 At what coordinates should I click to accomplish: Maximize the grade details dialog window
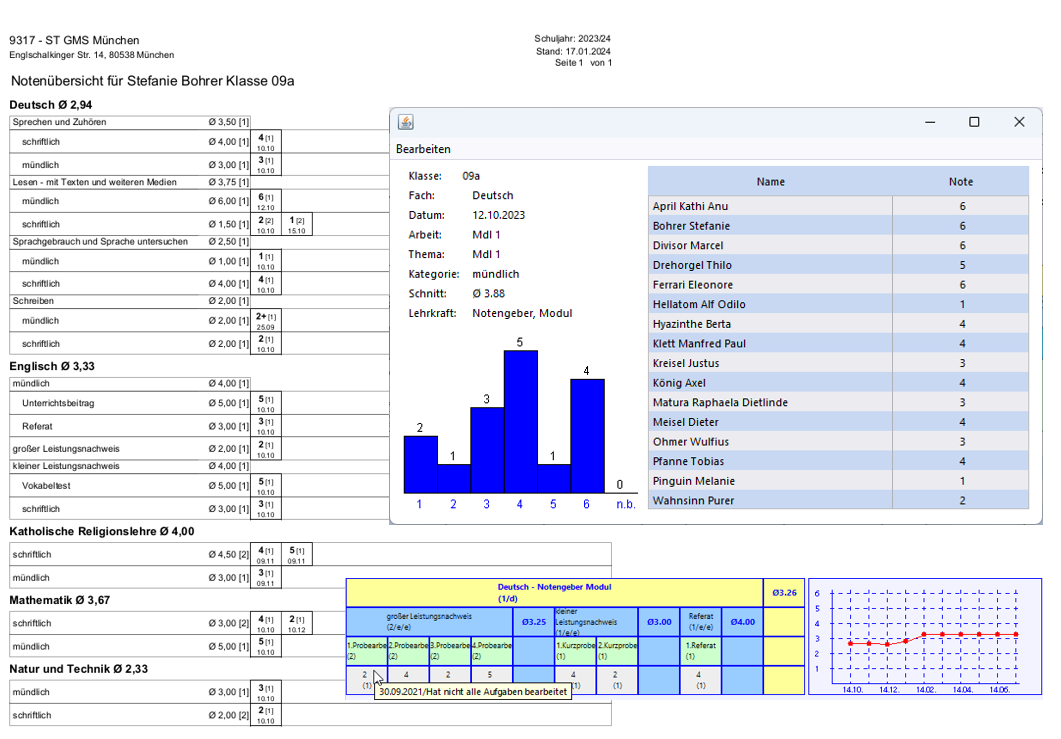[974, 122]
